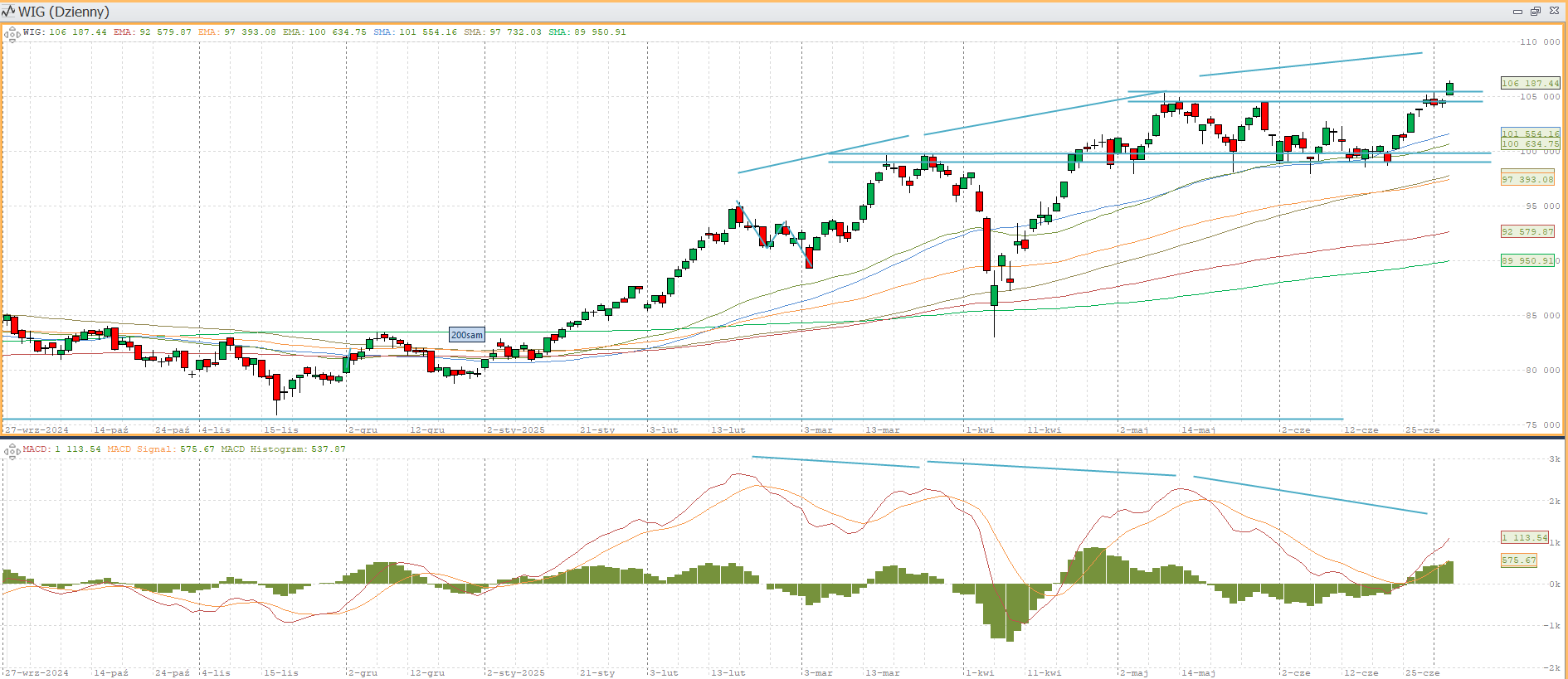The height and width of the screenshot is (679, 1568).
Task: Click the WIG (Dzienny) window title text
Action: 64,12
